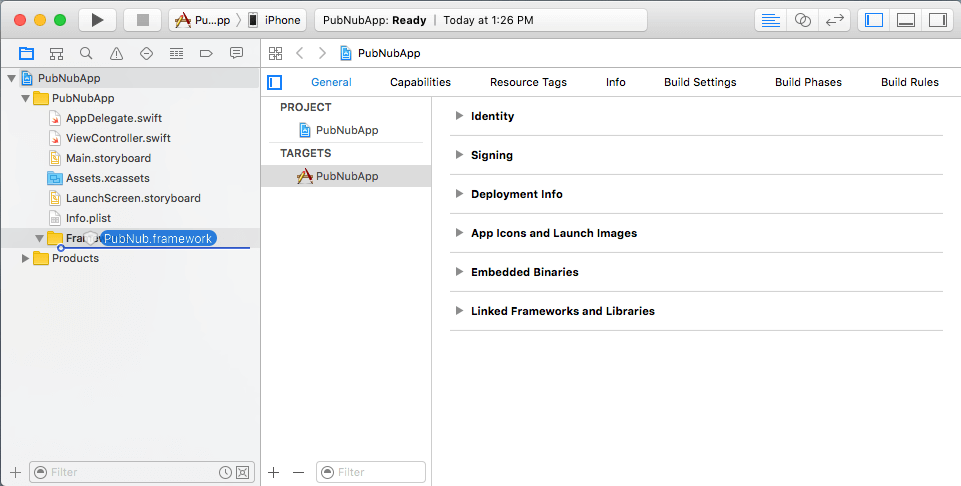Image resolution: width=961 pixels, height=486 pixels.
Task: Open the issue navigator warning icon
Action: (116, 53)
